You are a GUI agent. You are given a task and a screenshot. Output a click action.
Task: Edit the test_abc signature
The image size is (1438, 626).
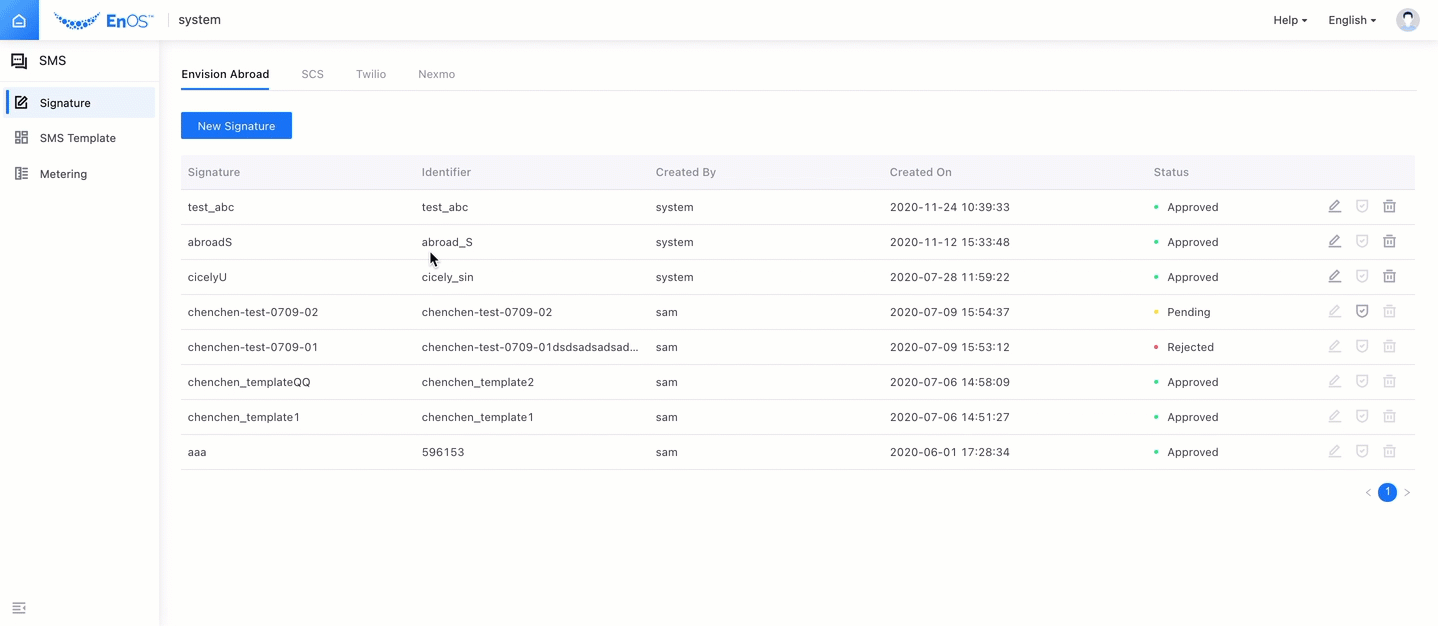coord(1334,207)
